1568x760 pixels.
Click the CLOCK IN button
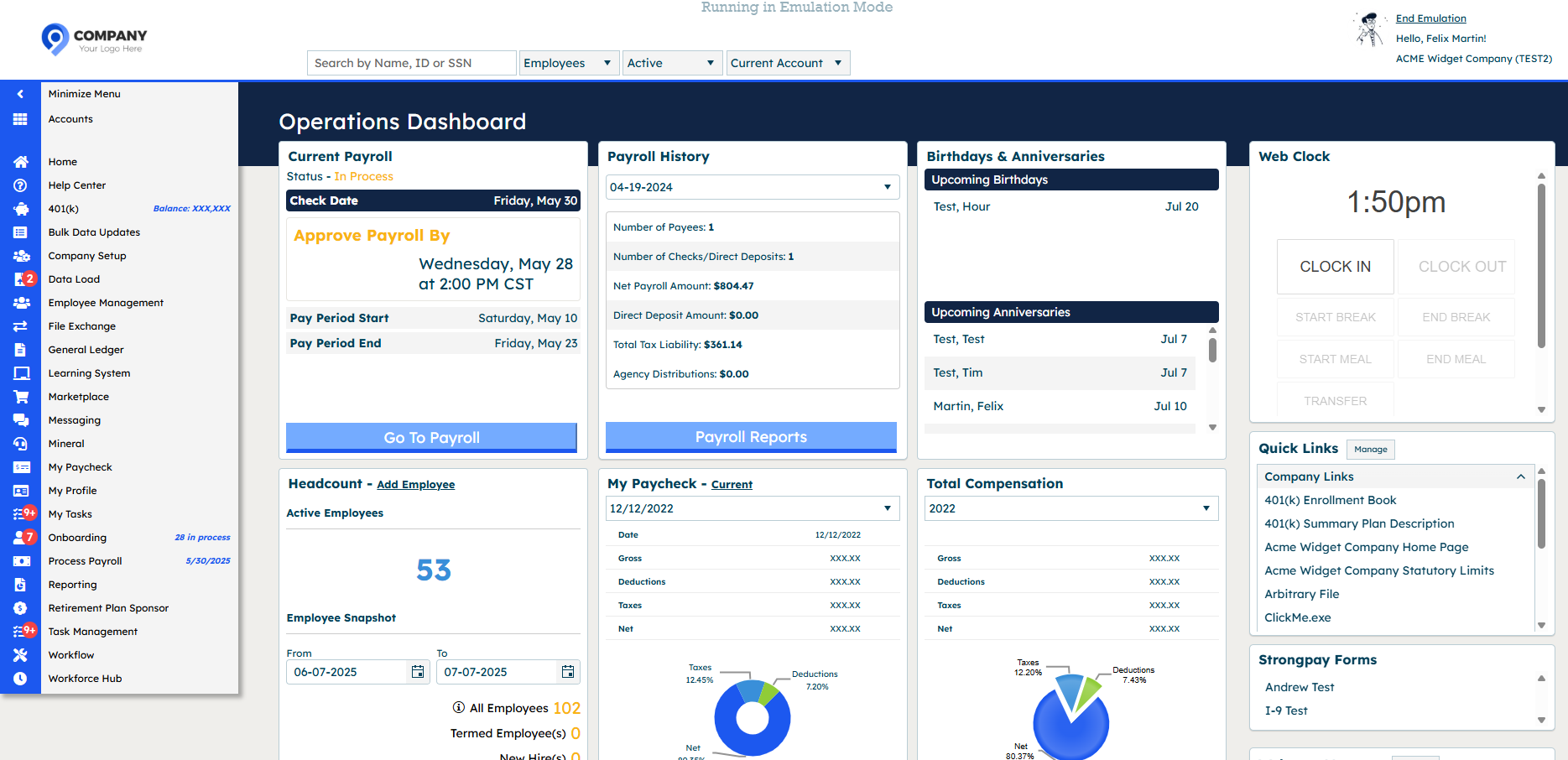(1335, 267)
